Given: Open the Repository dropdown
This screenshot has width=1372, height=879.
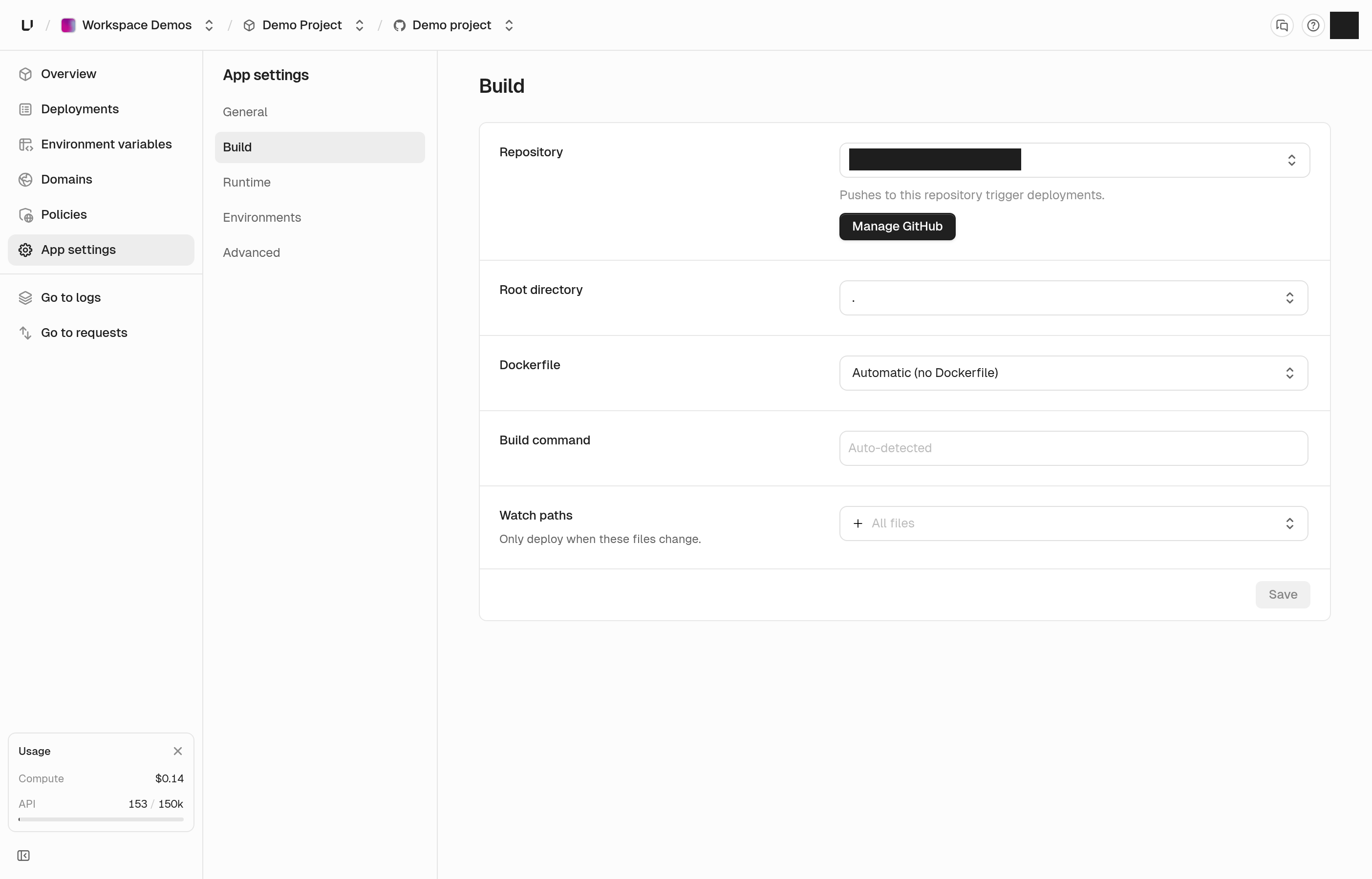Looking at the screenshot, I should click(1074, 160).
